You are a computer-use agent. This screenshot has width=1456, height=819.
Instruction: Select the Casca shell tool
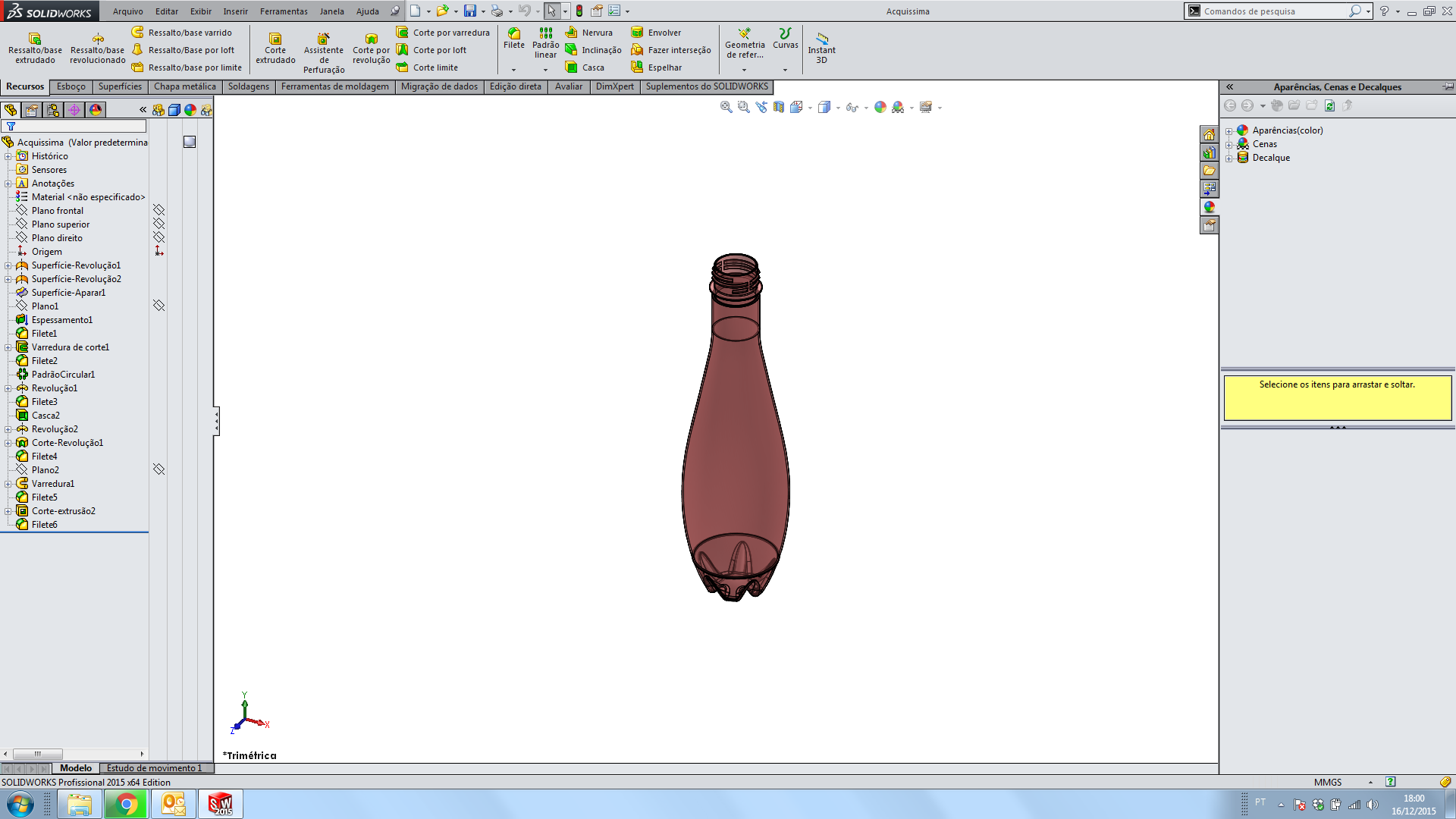pyautogui.click(x=593, y=67)
